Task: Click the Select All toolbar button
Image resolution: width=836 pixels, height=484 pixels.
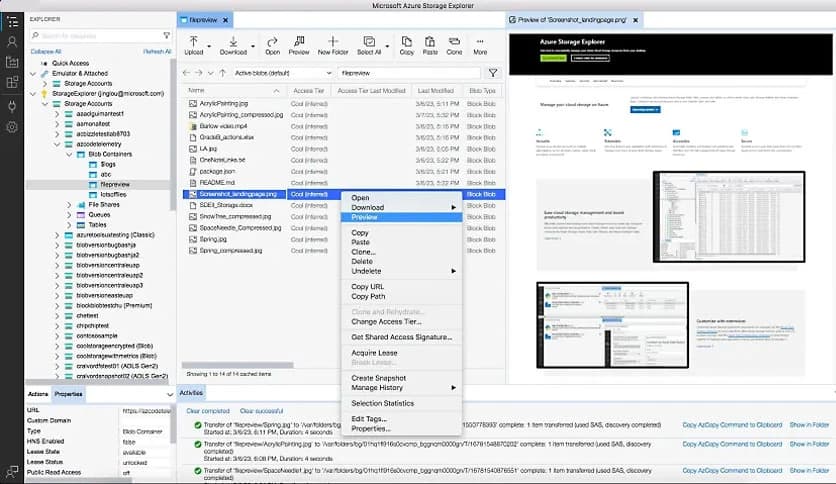Action: pyautogui.click(x=369, y=46)
